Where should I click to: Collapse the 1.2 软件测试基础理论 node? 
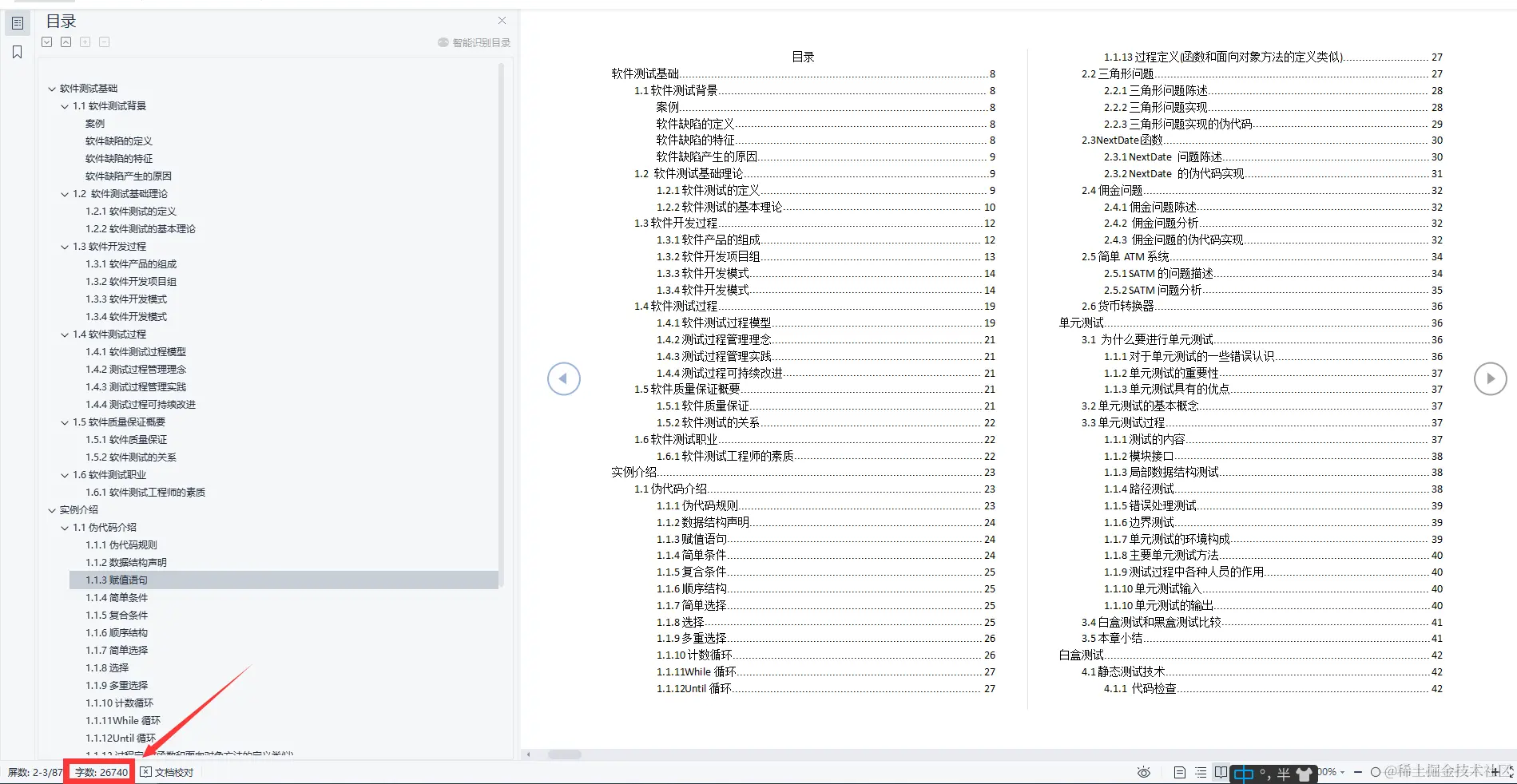coord(65,194)
